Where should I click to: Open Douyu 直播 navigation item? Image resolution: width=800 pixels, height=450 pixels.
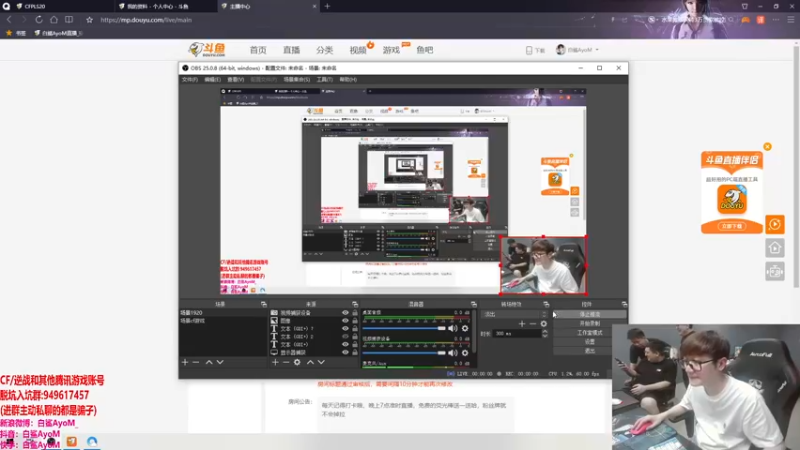(x=291, y=49)
